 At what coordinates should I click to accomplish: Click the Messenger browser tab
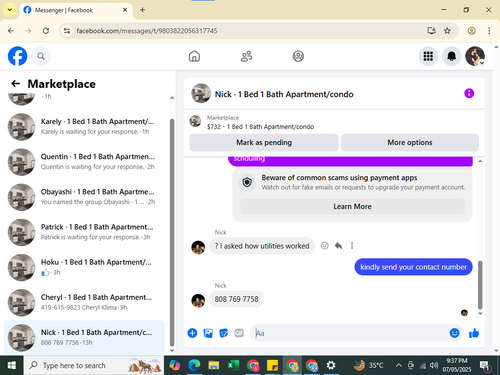pos(76,10)
